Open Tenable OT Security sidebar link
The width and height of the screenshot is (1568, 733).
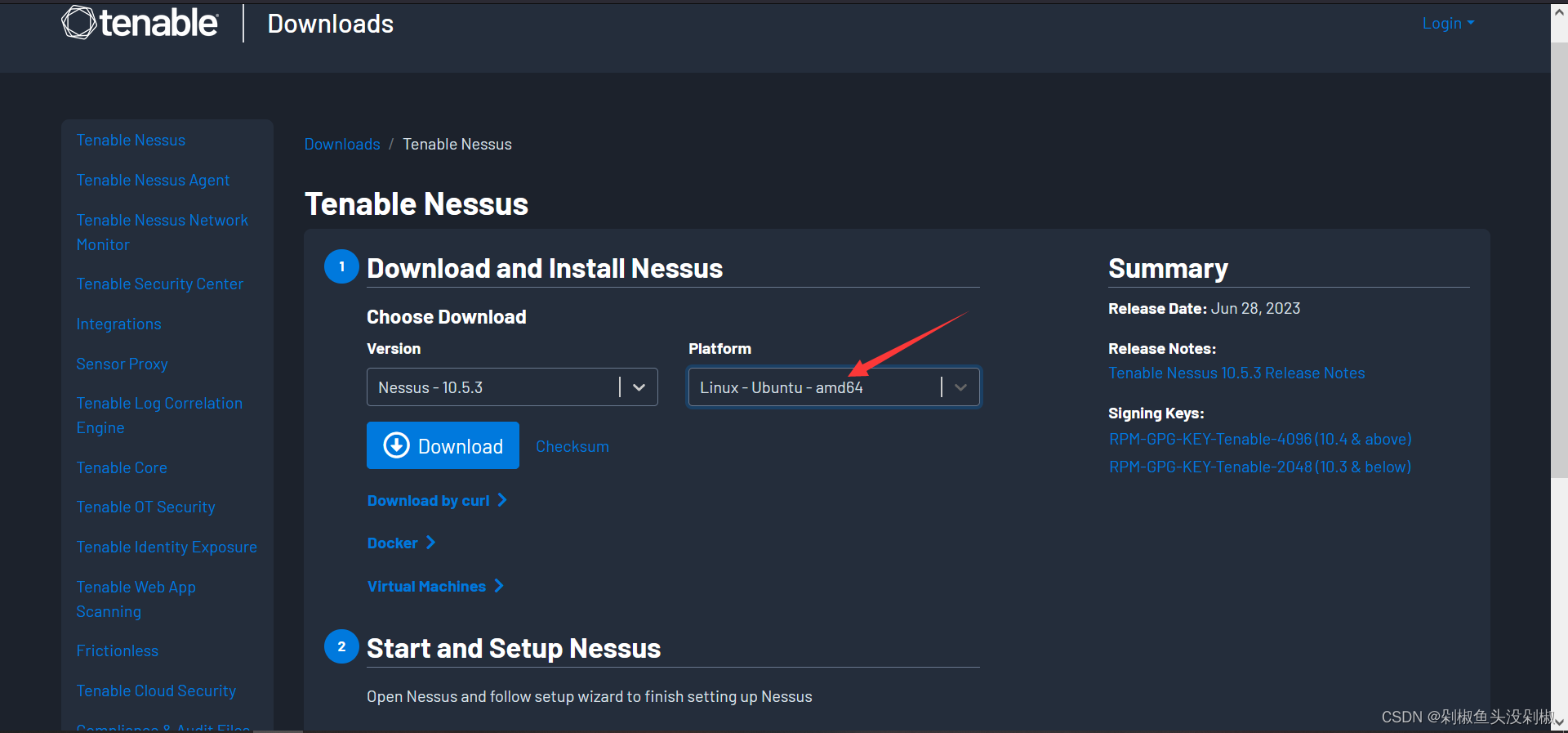coord(145,507)
